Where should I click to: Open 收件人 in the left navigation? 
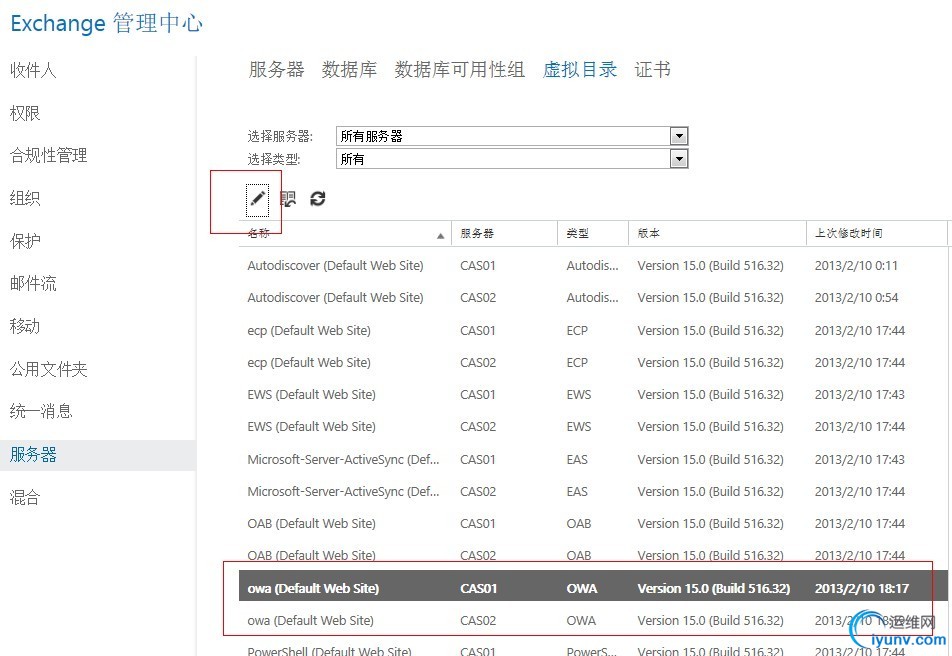(x=33, y=70)
